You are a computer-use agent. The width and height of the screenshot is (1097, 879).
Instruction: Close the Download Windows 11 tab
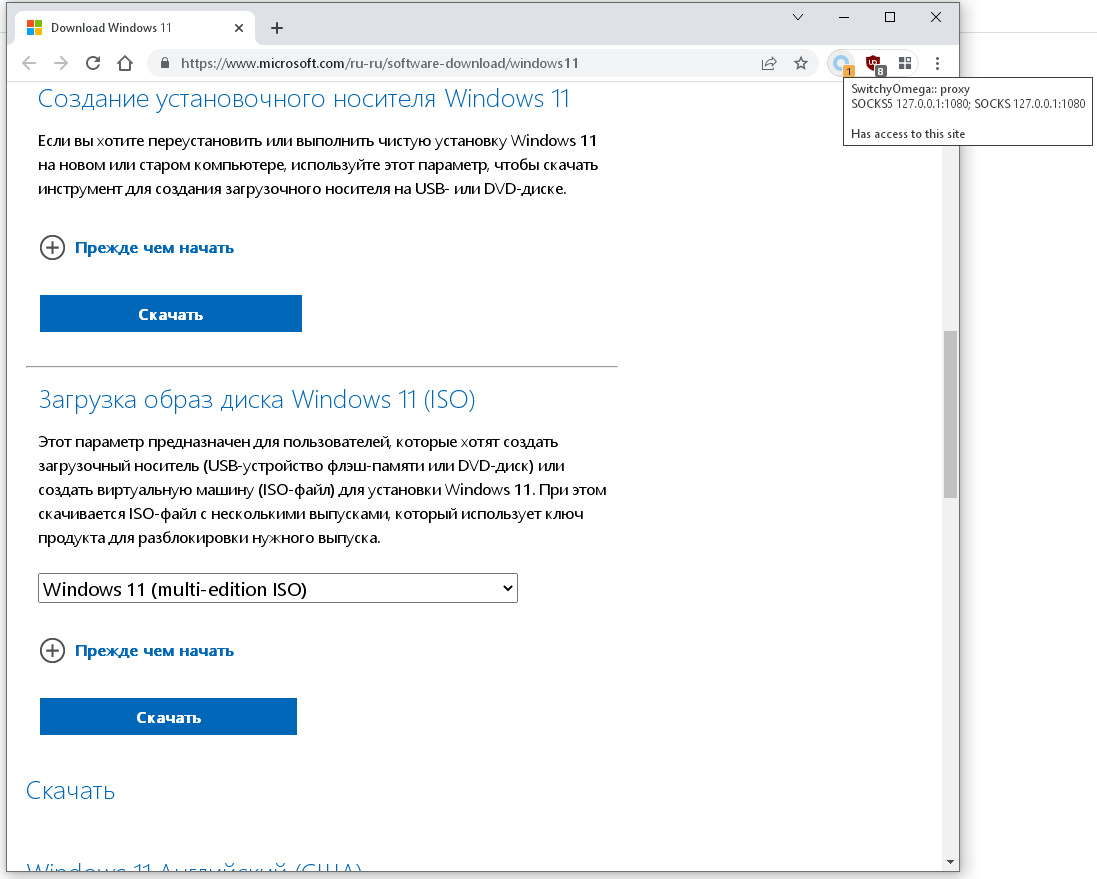(x=239, y=28)
